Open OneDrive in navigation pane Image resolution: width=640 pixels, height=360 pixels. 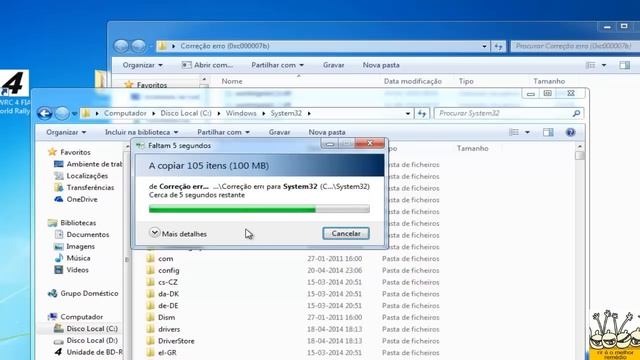point(76,199)
